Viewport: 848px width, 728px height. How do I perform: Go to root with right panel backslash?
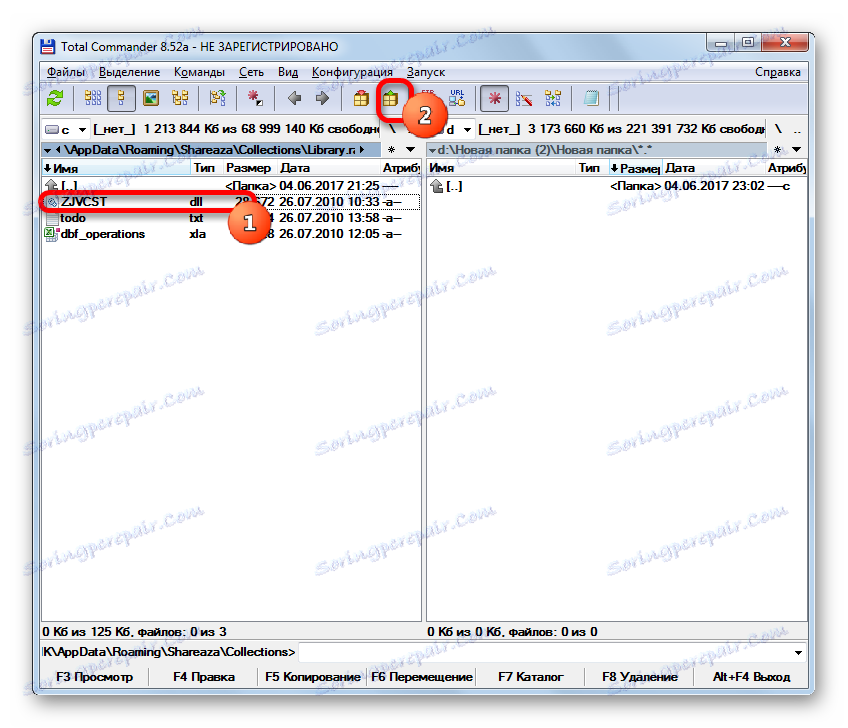[x=778, y=129]
